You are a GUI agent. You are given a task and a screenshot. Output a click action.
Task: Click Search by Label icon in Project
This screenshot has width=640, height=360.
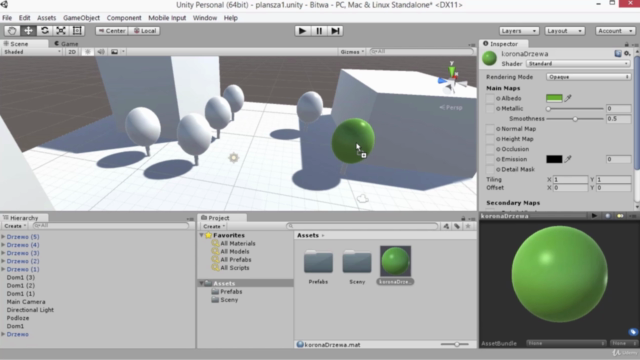(457, 226)
